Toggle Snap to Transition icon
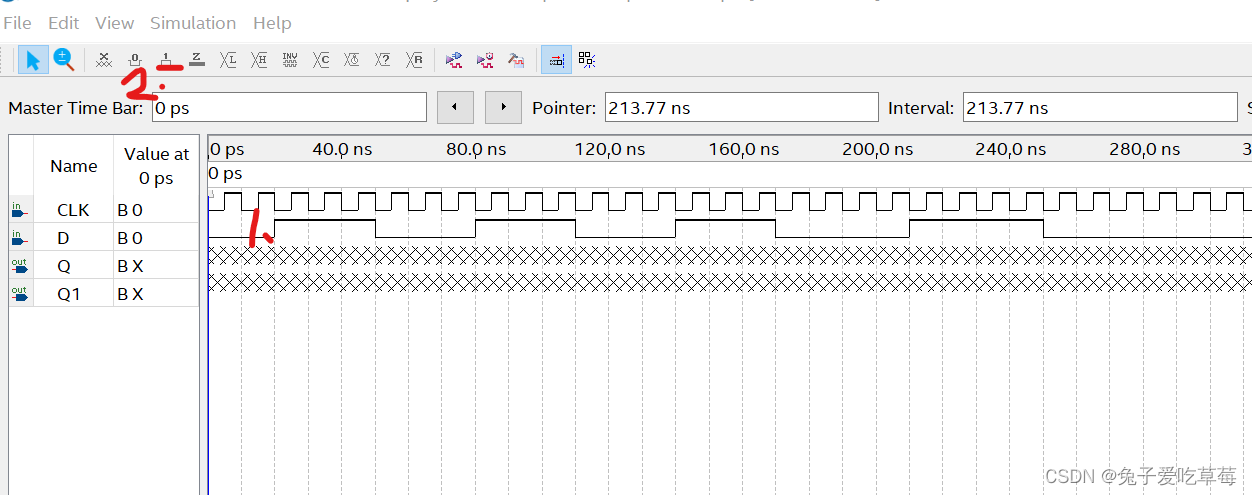The width and height of the screenshot is (1252, 495). [x=587, y=60]
